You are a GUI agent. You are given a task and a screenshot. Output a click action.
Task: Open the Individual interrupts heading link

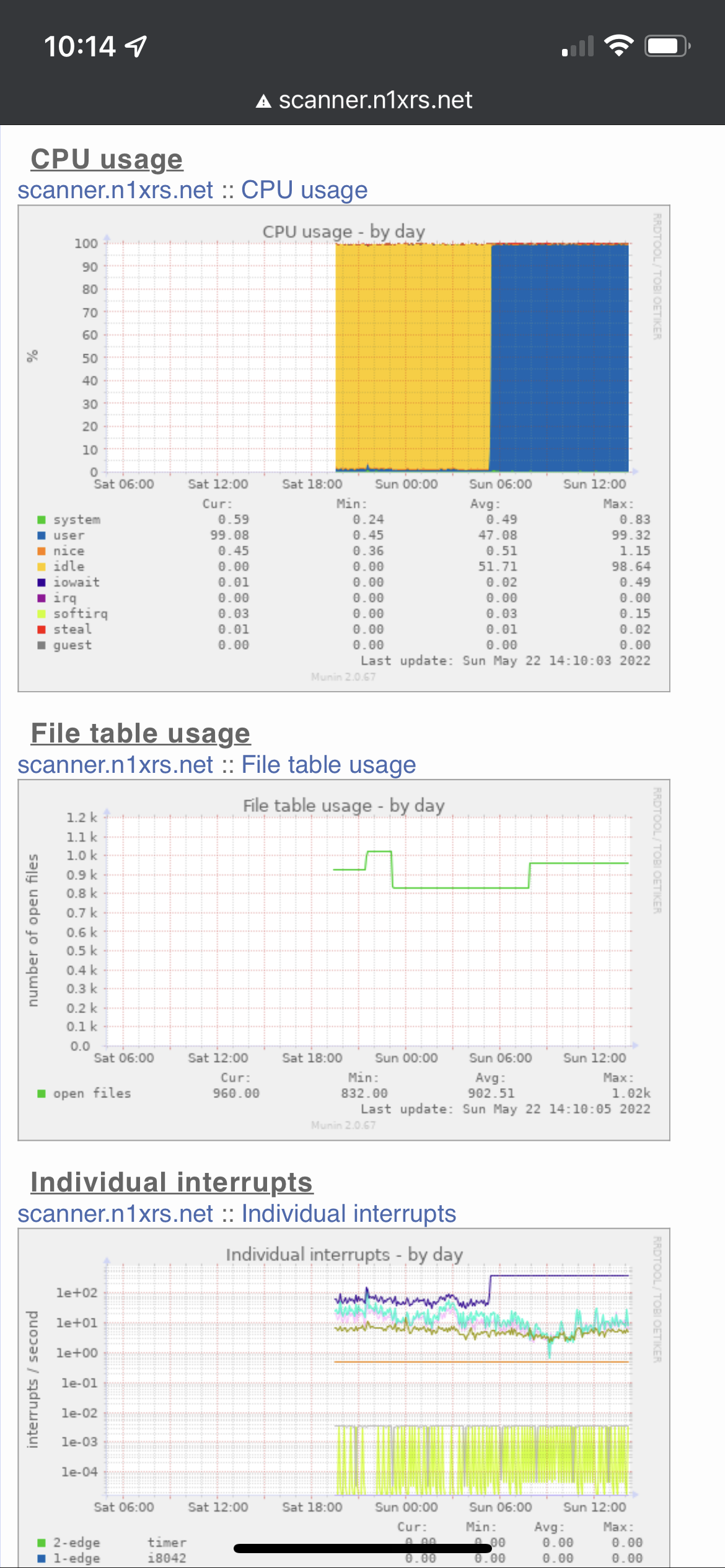pos(172,1182)
